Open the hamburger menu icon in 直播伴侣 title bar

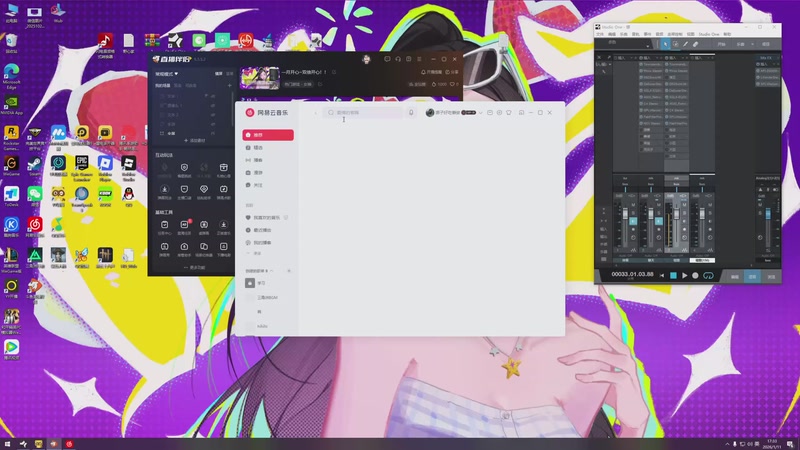click(x=419, y=59)
